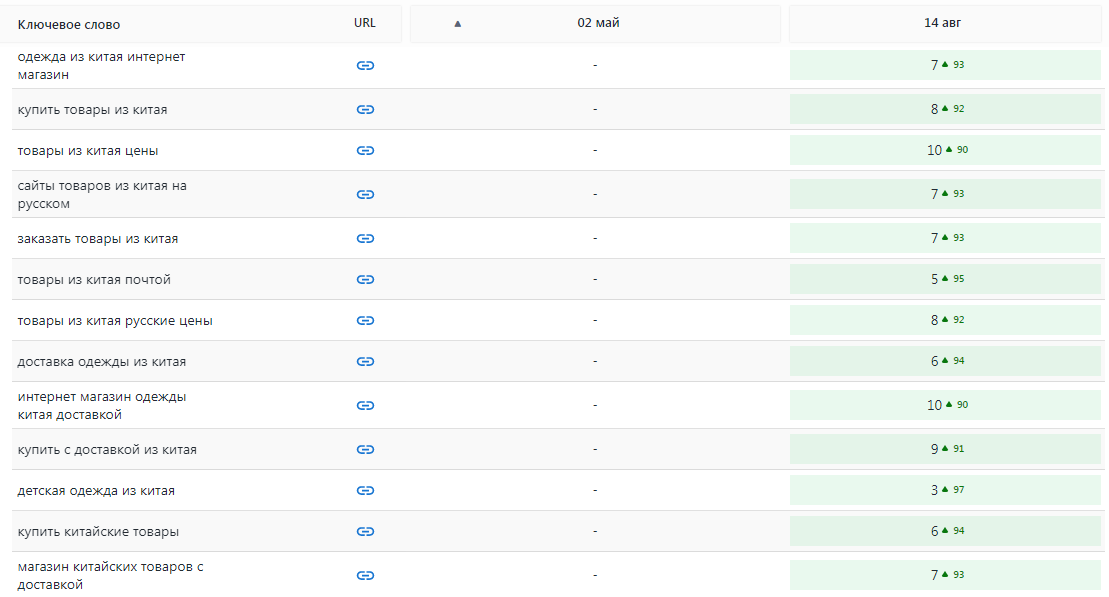Click keyword 'сайты товаров из китая на русском'
The height and width of the screenshot is (597, 1109).
(x=102, y=195)
